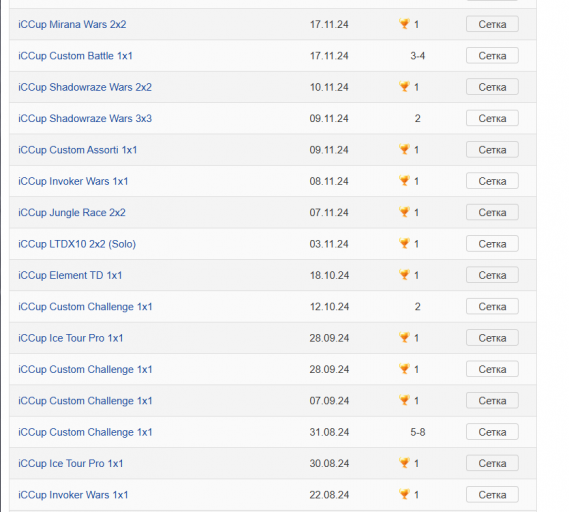The height and width of the screenshot is (512, 569).
Task: Open iCCup Custom Challenge 1x1 dated 31.08.24
Action: (x=85, y=432)
